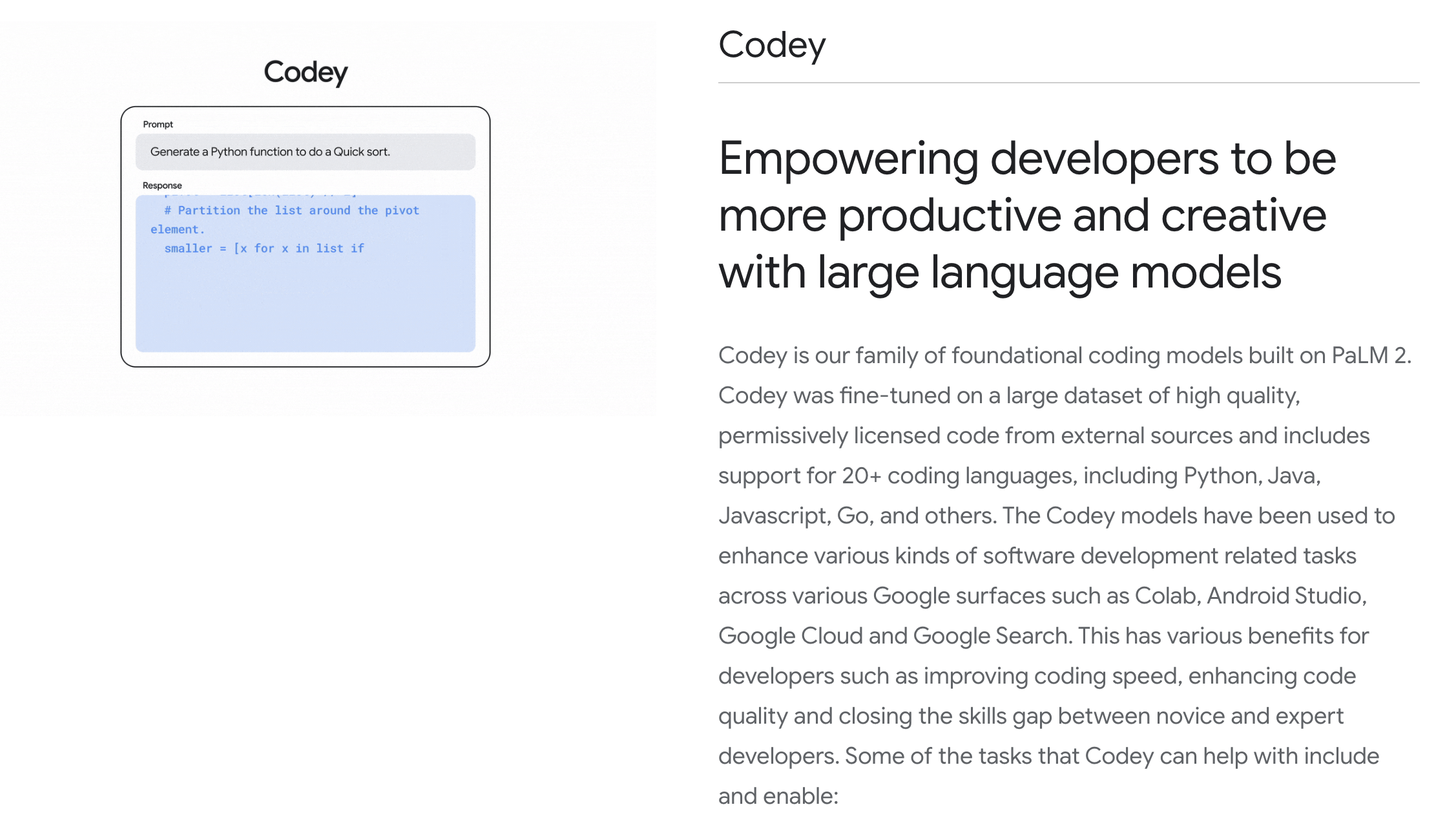Click the 'more productive and creative' headline line
The width and height of the screenshot is (1456, 818).
tap(1022, 215)
